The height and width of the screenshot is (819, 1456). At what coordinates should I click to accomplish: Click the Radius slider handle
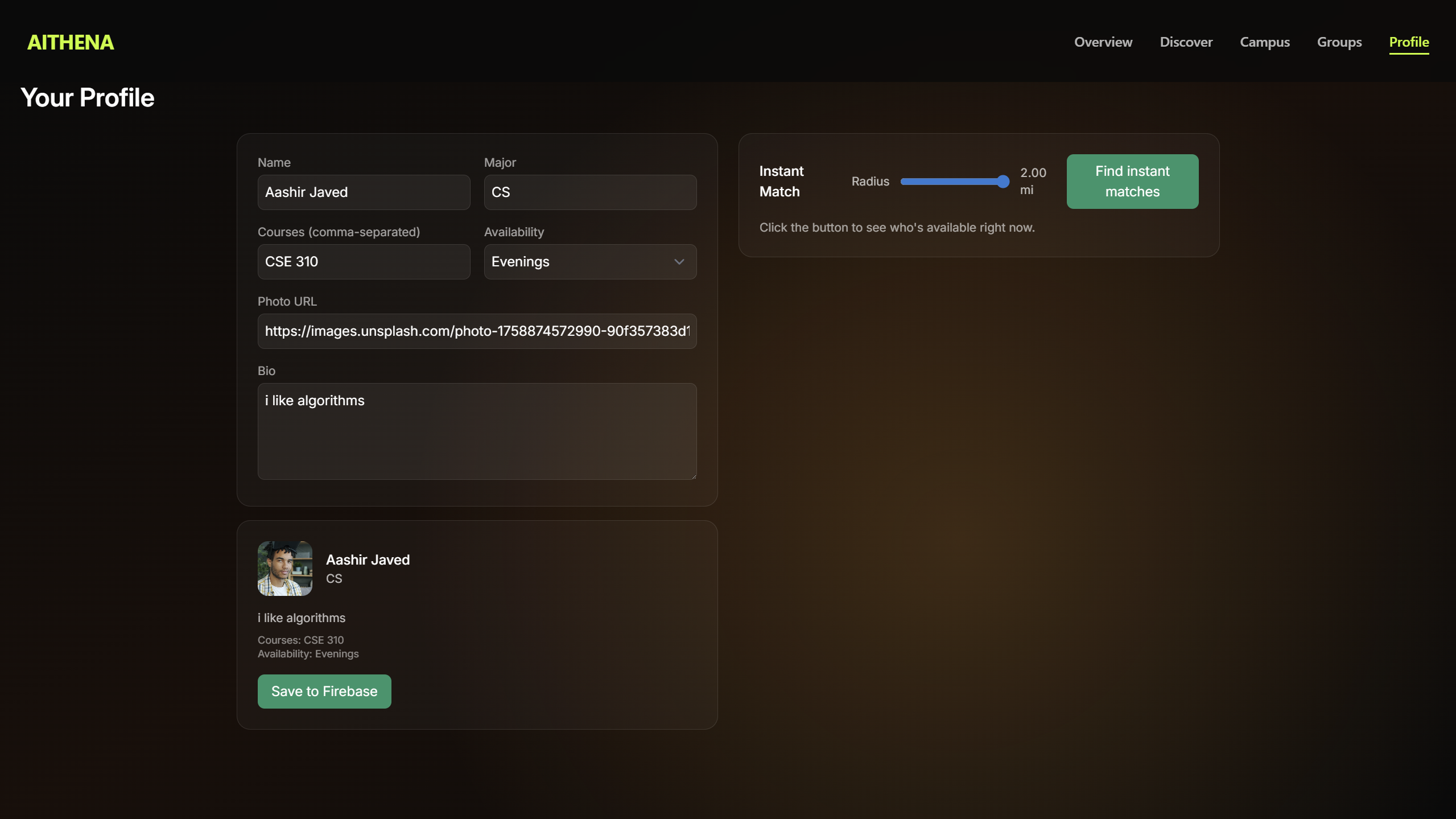coord(1003,182)
